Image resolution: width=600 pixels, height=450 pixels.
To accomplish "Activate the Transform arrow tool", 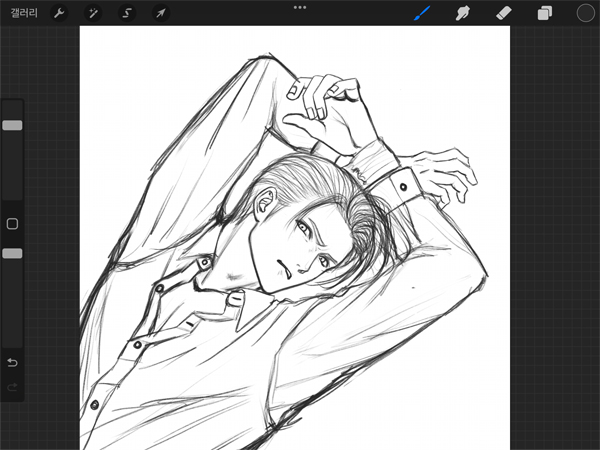I will pos(161,13).
